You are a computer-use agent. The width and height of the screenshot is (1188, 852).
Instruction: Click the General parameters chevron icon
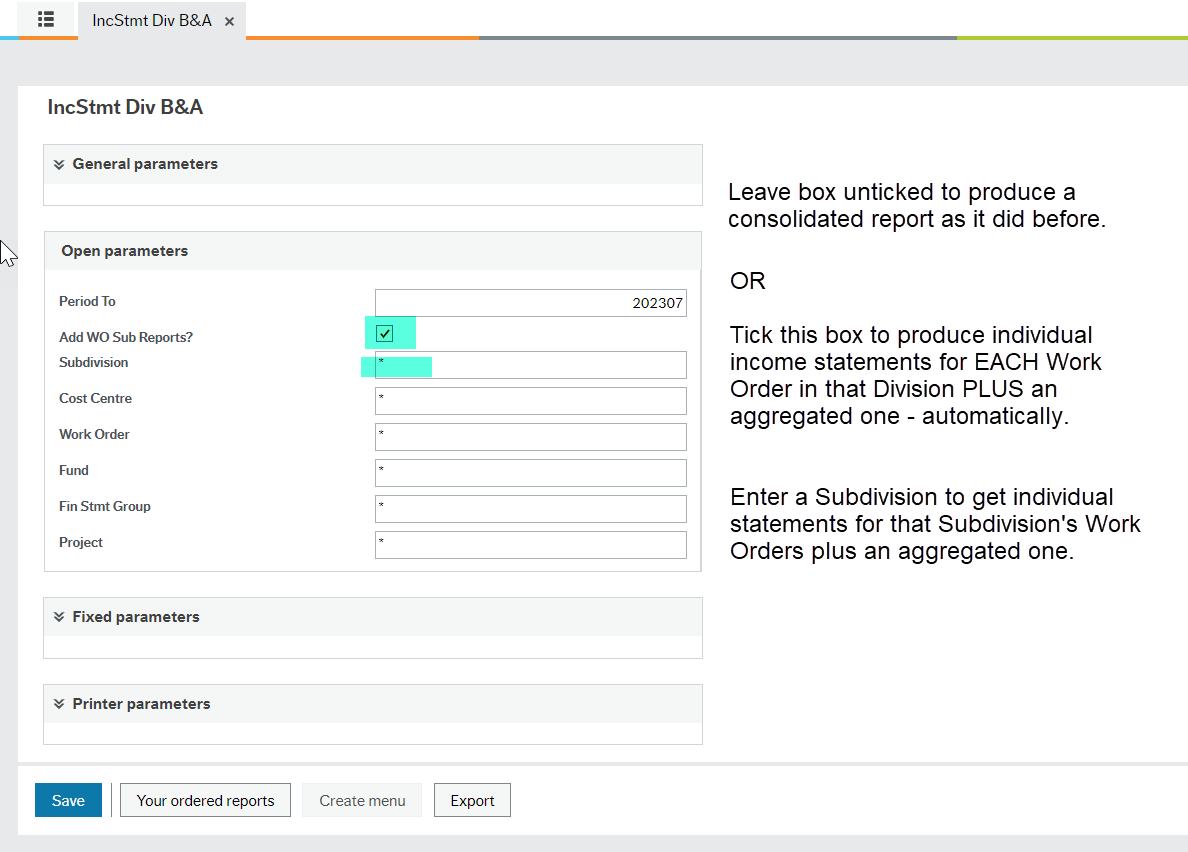pyautogui.click(x=58, y=164)
